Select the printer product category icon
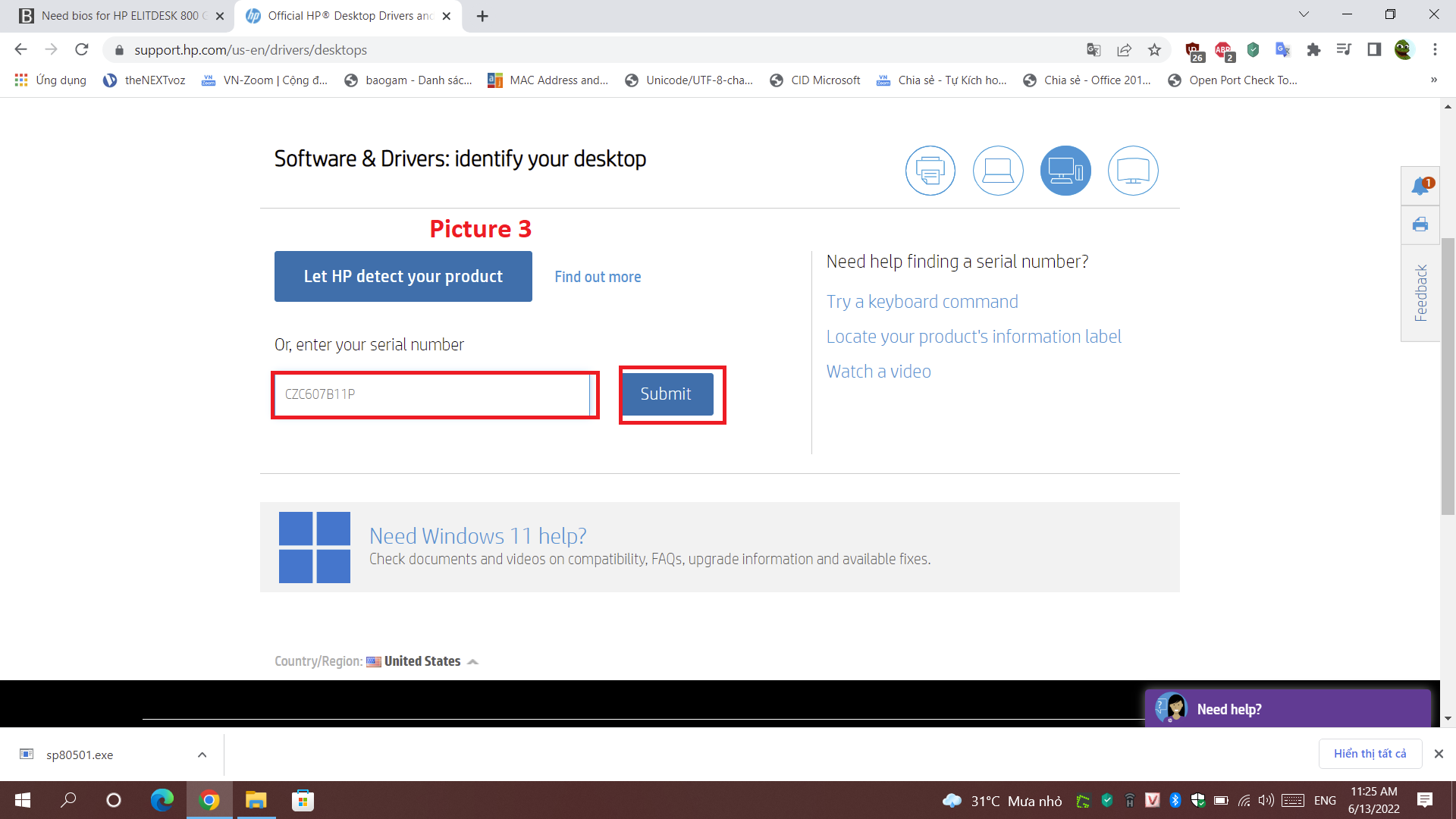1456x819 pixels. (930, 171)
